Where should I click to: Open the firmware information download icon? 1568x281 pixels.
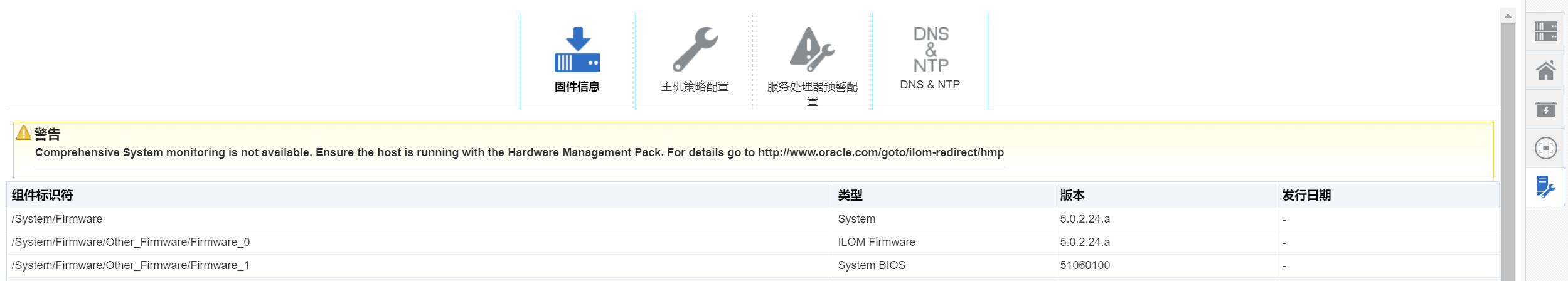click(577, 49)
